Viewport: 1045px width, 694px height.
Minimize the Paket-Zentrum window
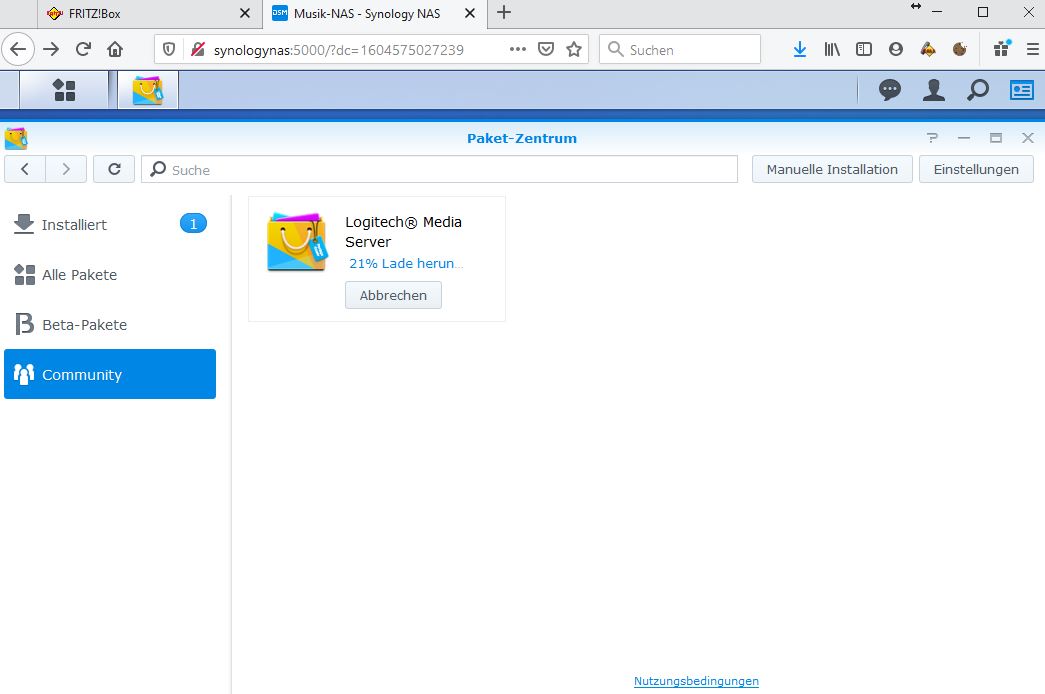[x=964, y=138]
